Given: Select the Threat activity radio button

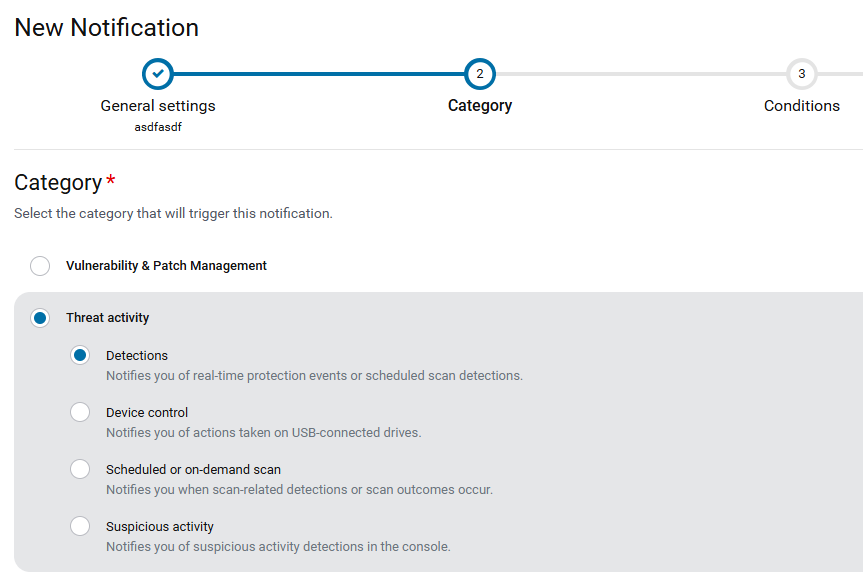Looking at the screenshot, I should click(x=40, y=318).
